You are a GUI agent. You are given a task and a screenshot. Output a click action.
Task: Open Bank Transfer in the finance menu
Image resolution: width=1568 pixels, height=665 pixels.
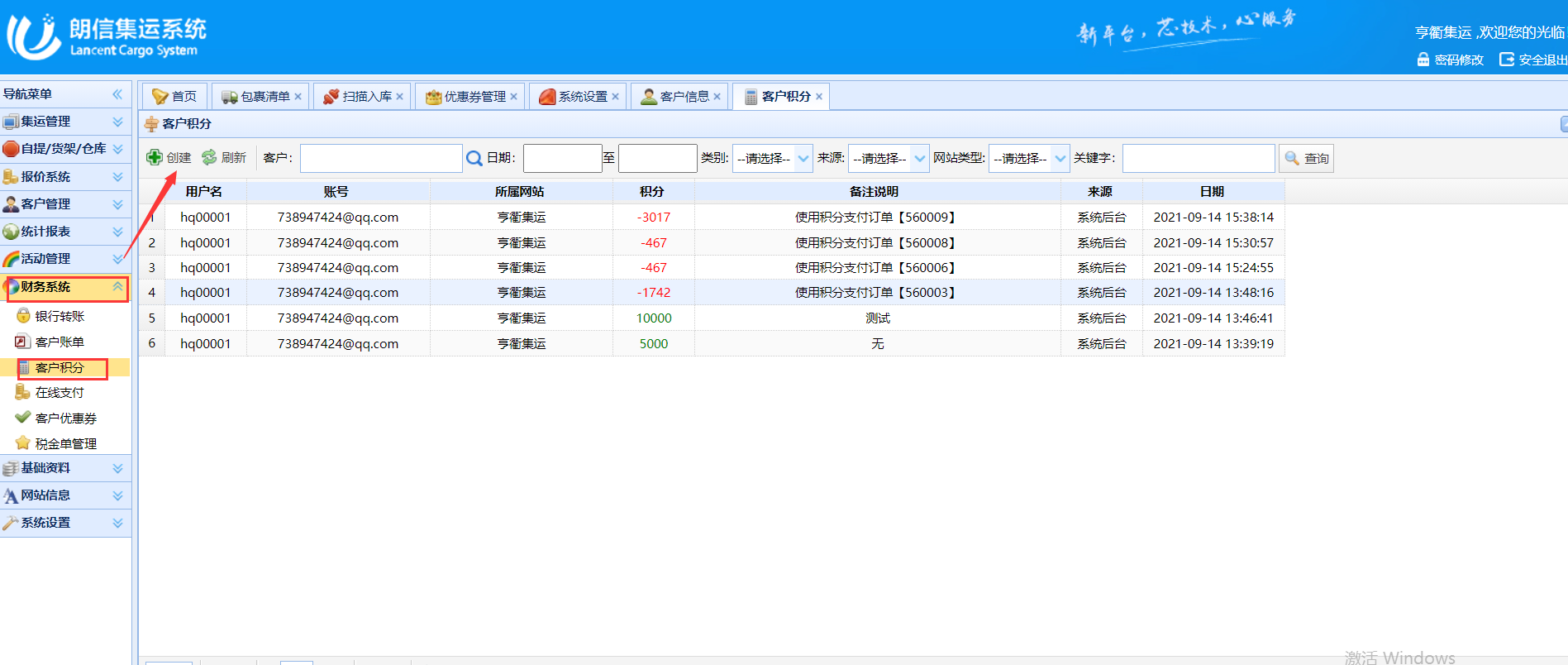pos(60,316)
